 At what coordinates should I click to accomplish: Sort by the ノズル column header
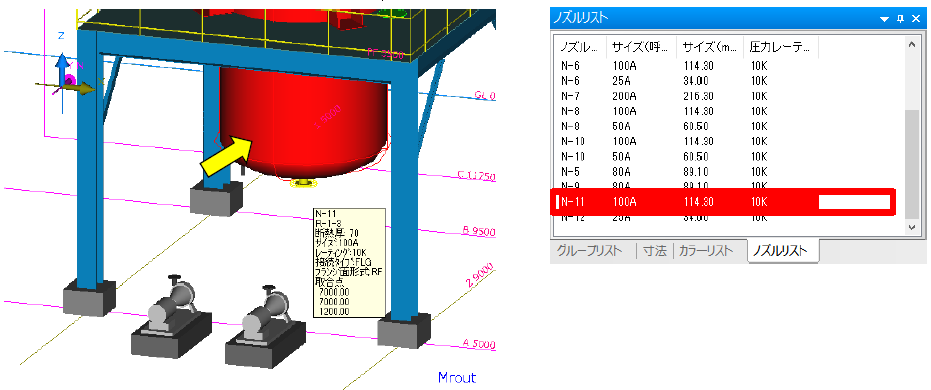click(x=581, y=47)
